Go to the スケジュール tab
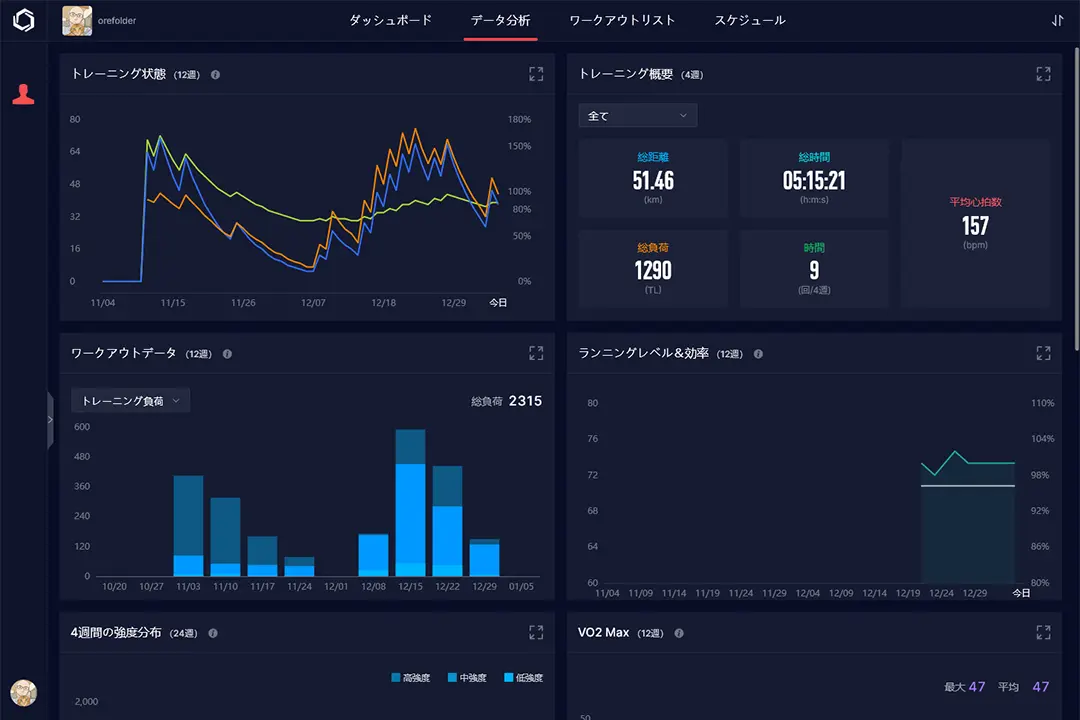The height and width of the screenshot is (720, 1080). pos(749,20)
